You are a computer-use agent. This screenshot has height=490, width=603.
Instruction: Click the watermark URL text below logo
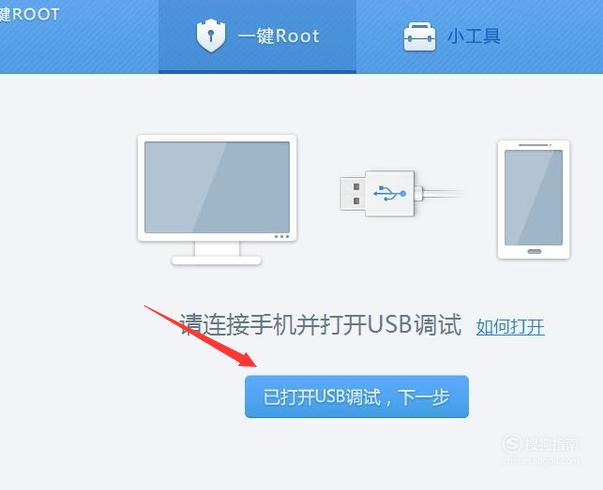(x=541, y=459)
